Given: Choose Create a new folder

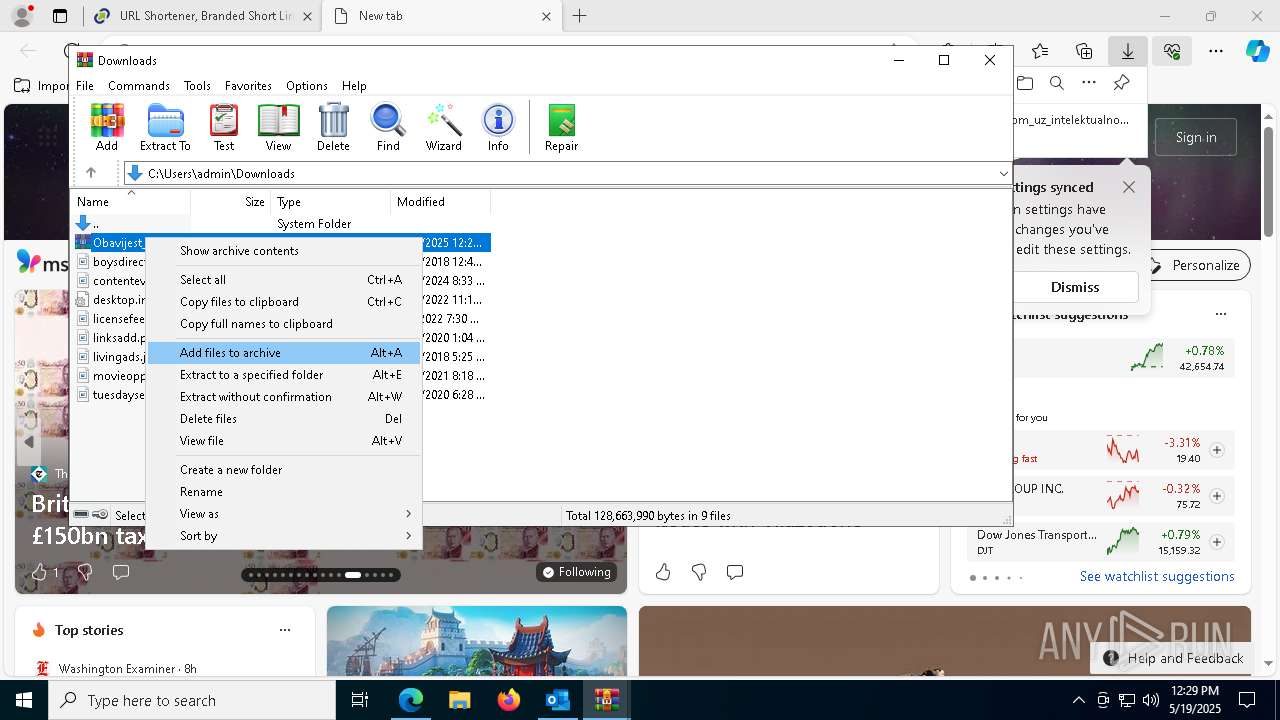Looking at the screenshot, I should (x=283, y=469).
